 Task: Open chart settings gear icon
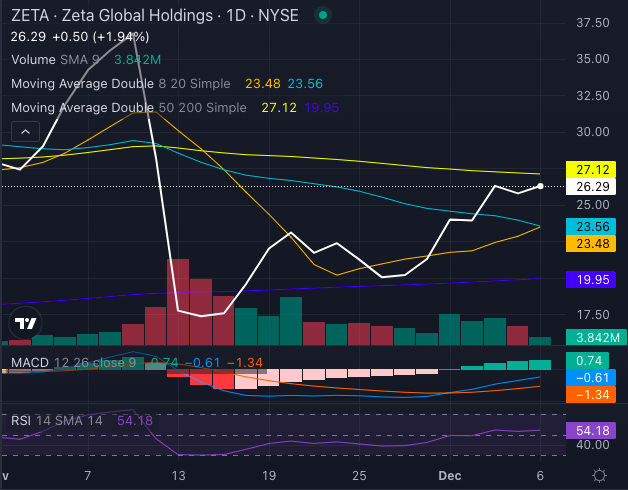[x=598, y=474]
